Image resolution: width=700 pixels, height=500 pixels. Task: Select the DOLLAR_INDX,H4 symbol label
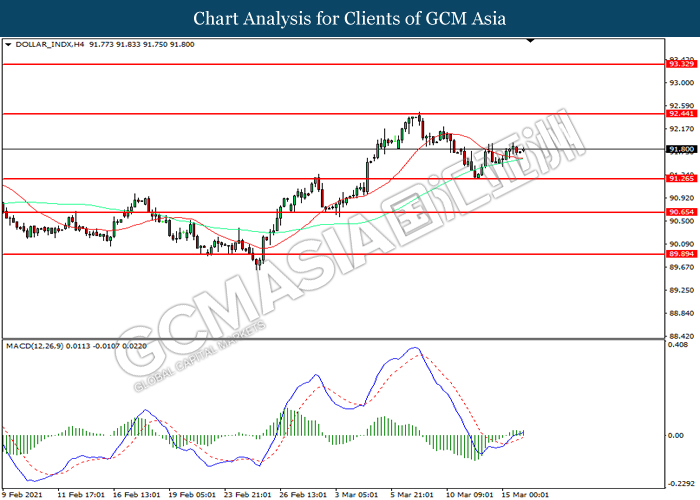50,45
